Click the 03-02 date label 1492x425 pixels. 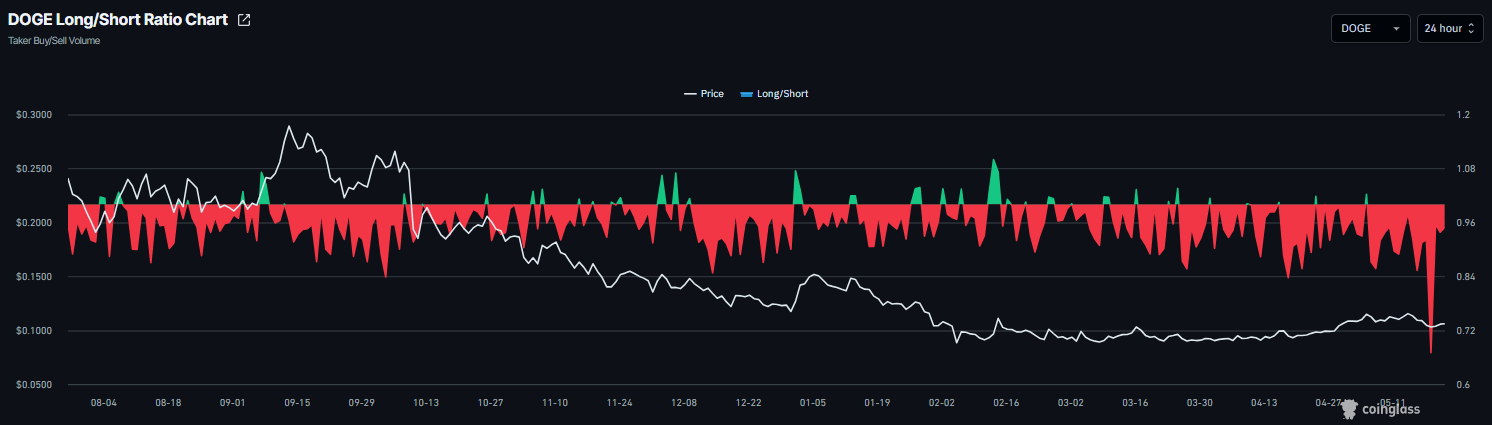coord(1071,403)
